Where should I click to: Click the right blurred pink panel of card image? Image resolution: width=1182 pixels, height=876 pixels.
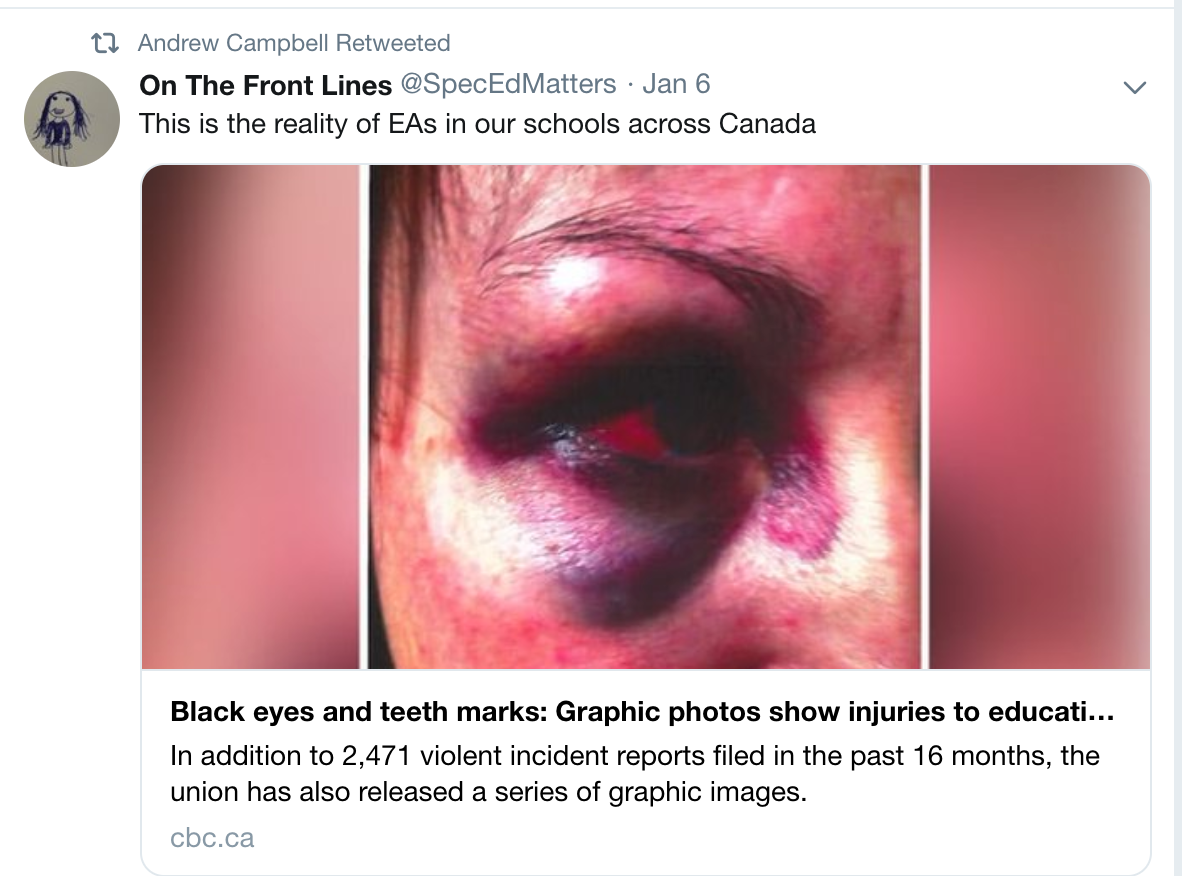pos(1040,416)
